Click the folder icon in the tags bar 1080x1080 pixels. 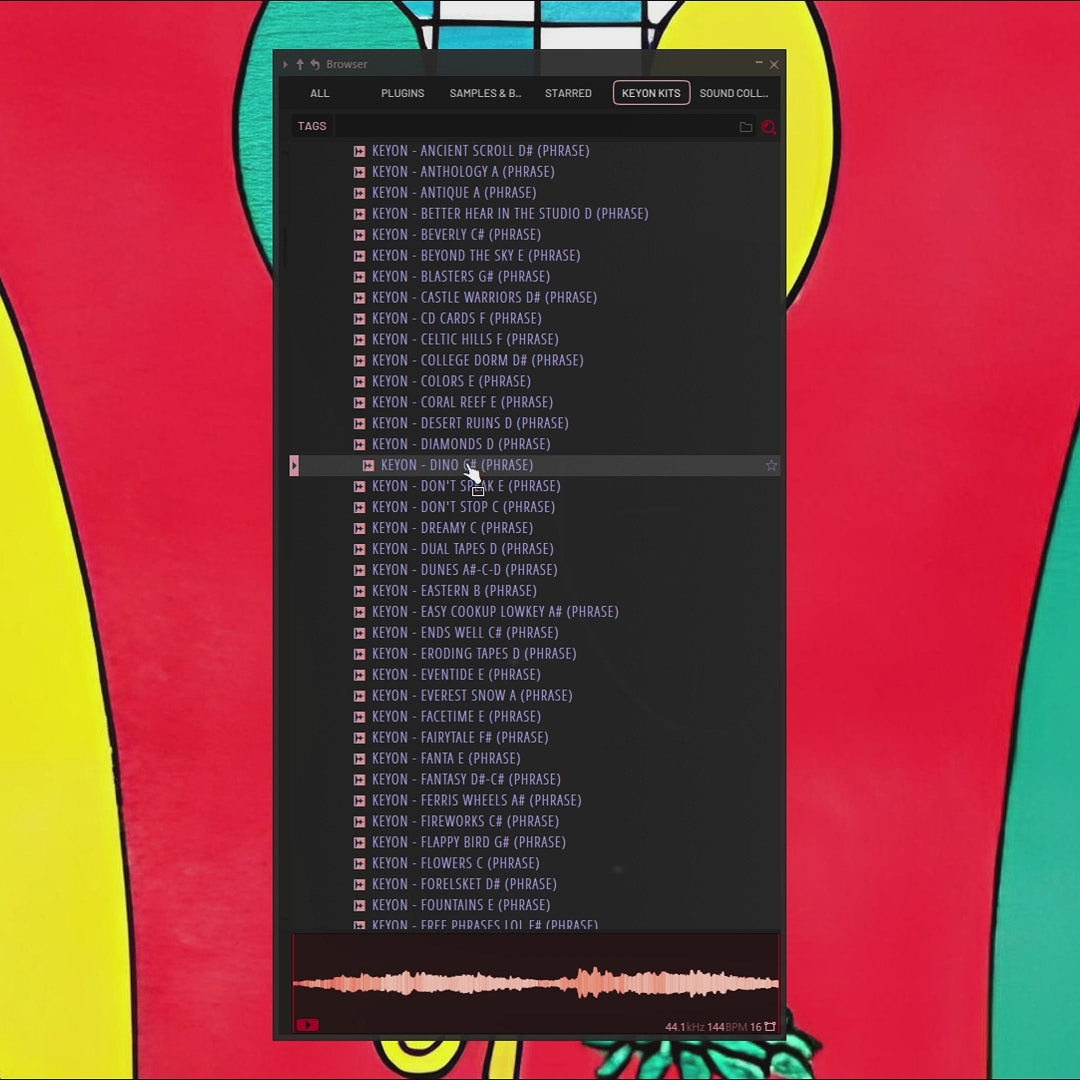745,127
